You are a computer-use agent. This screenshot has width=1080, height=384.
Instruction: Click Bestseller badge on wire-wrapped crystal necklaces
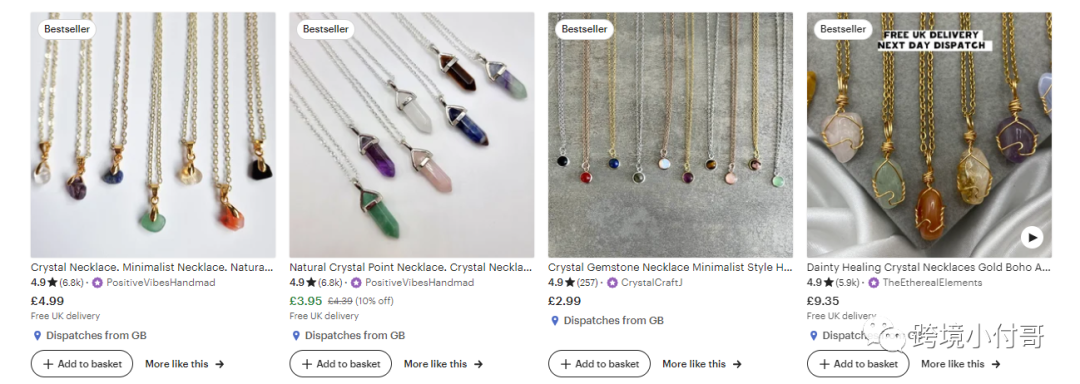click(x=843, y=29)
